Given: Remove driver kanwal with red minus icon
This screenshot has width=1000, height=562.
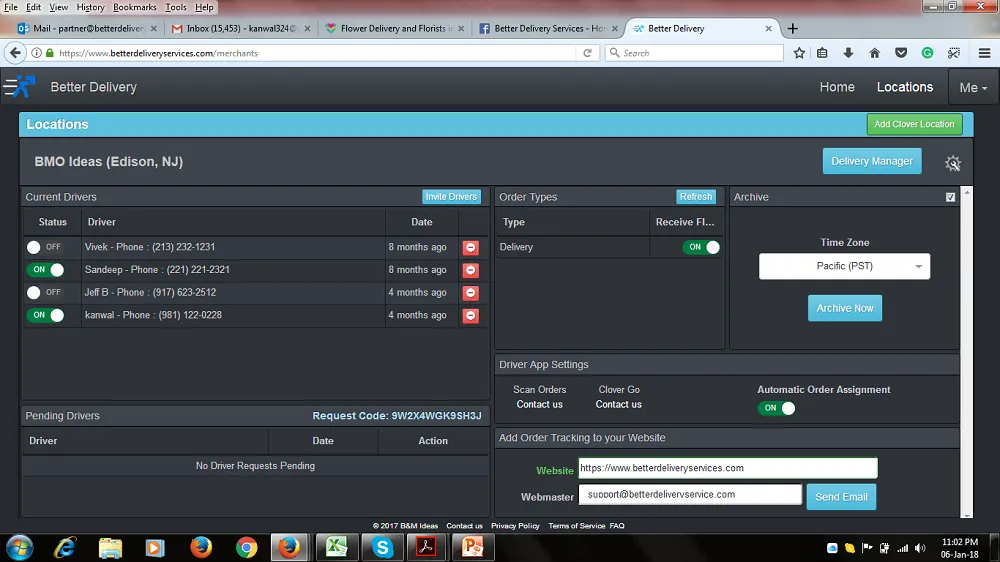Looking at the screenshot, I should (470, 316).
